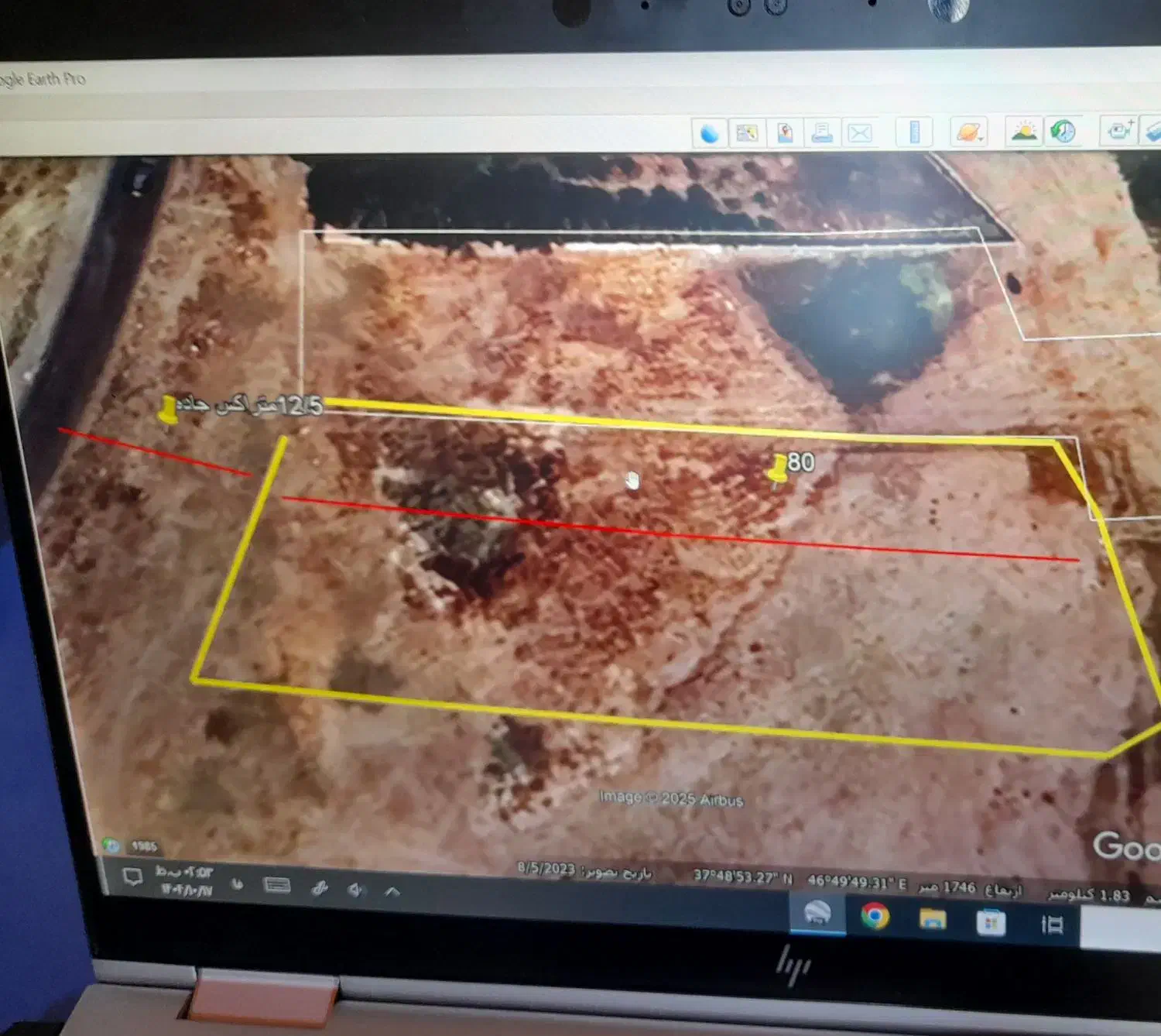Click longitude 46°49'49.31" E readout

(858, 882)
